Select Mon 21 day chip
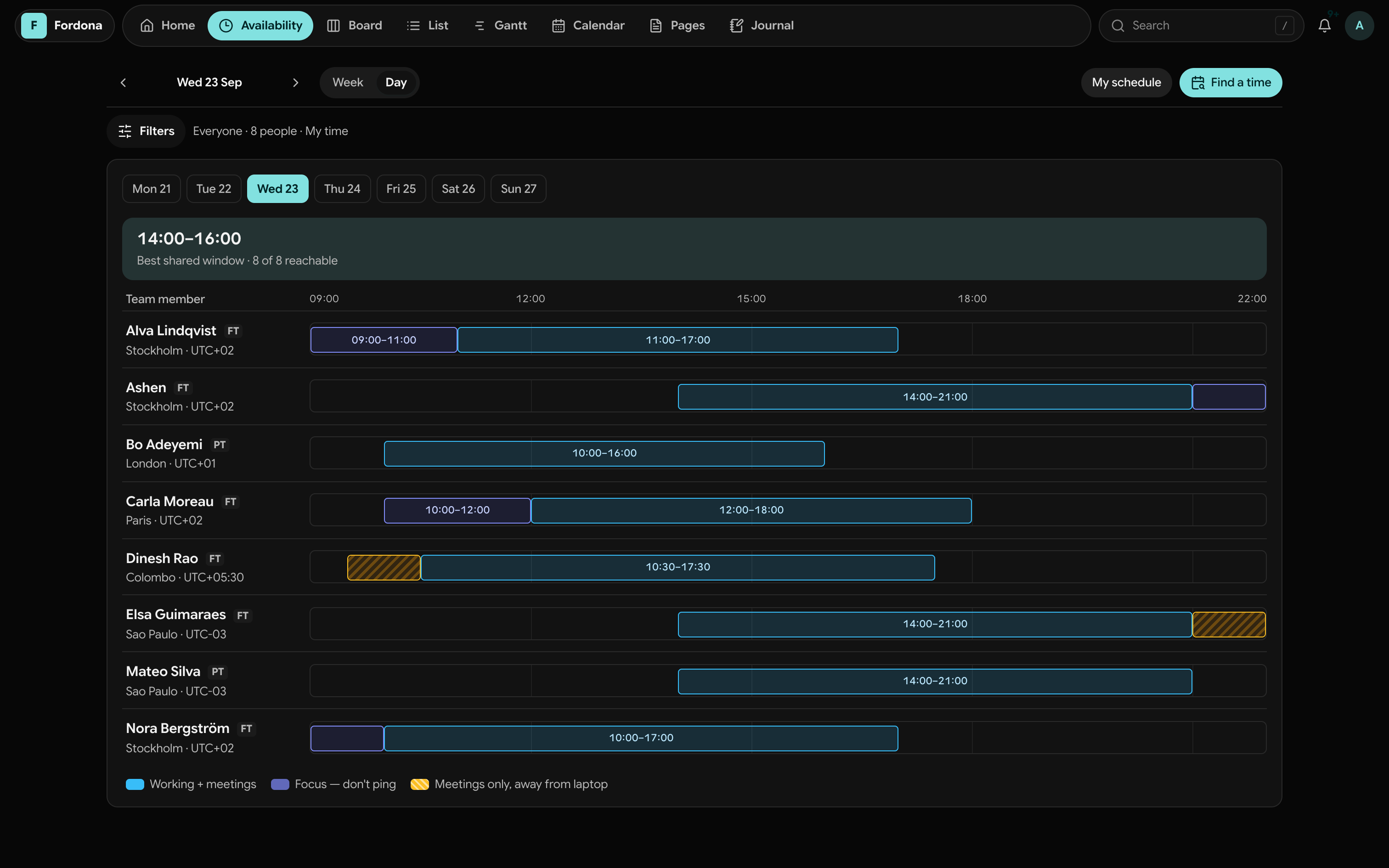 point(152,189)
